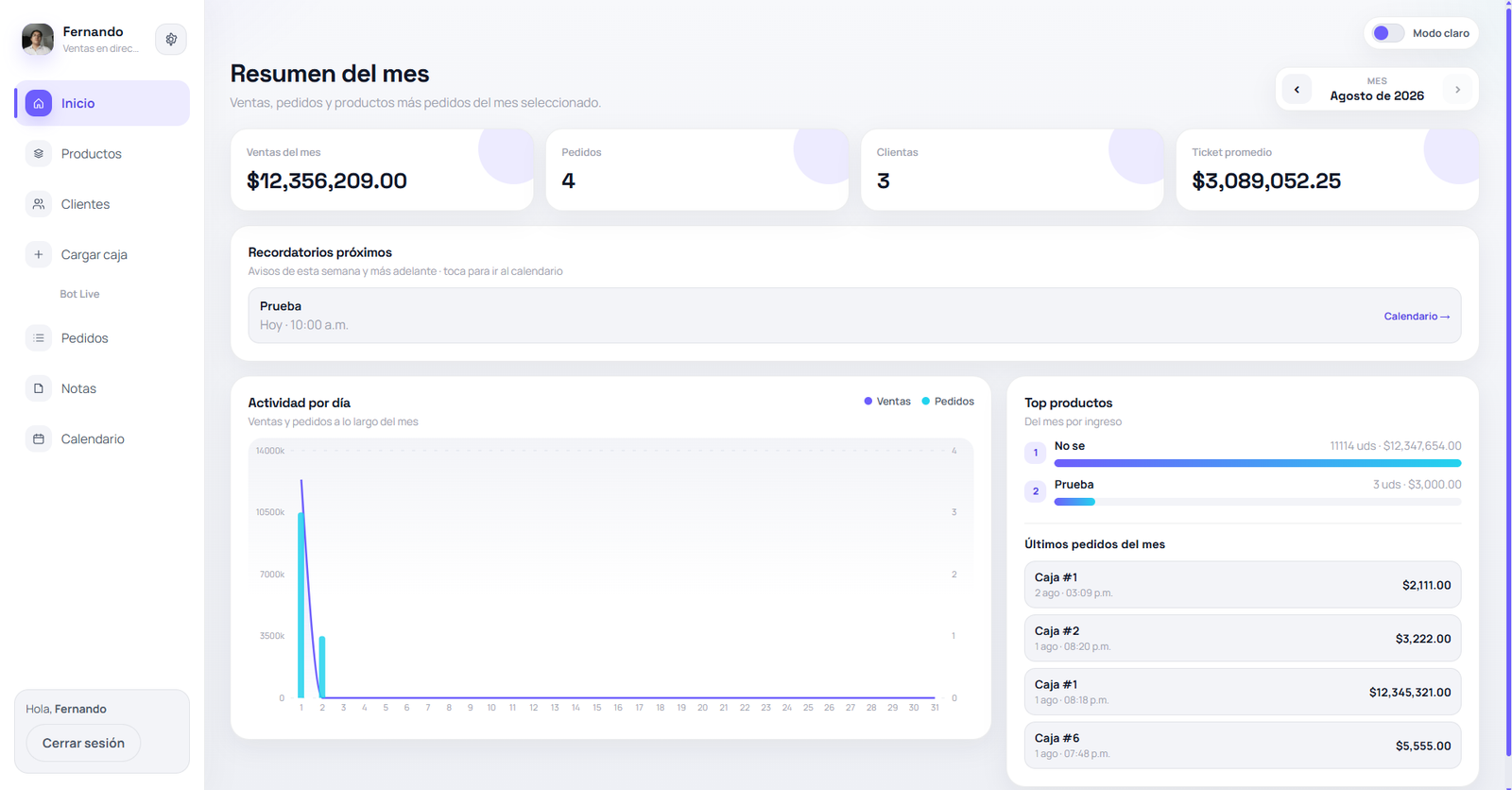Open Pedidos using its list icon
The image size is (1512, 790).
point(39,337)
